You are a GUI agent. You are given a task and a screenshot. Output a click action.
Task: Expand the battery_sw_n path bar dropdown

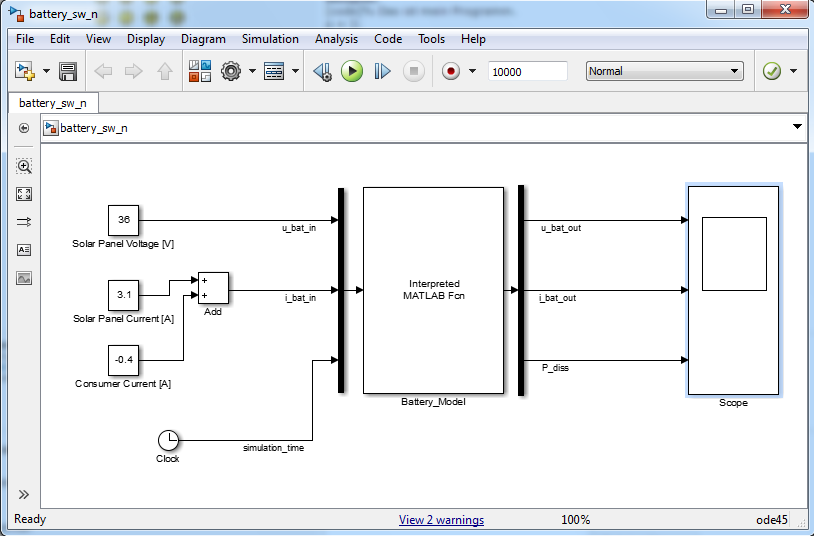point(797,127)
